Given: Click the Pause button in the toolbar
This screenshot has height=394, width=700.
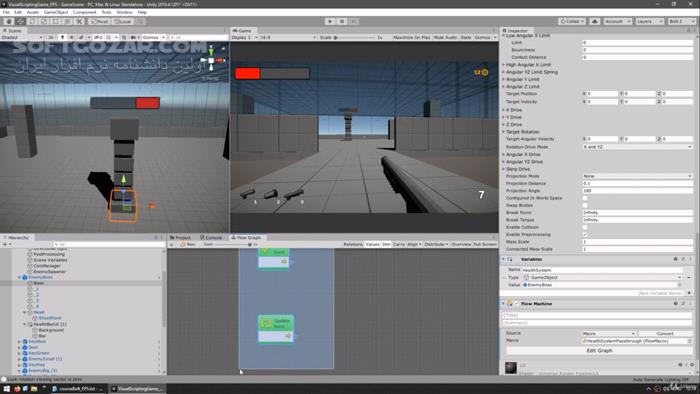Looking at the screenshot, I should (342, 21).
